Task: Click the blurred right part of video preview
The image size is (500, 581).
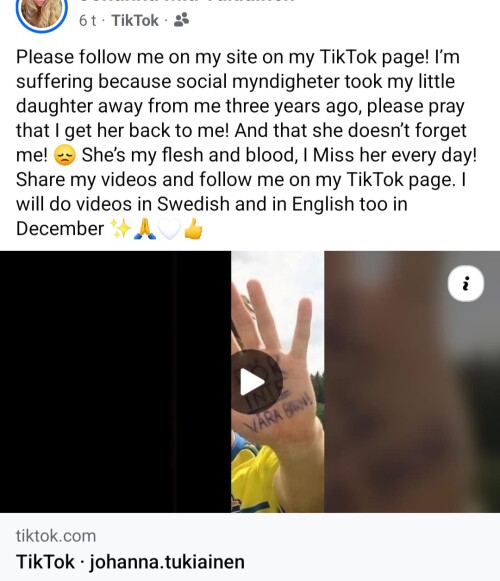Action: [412, 382]
